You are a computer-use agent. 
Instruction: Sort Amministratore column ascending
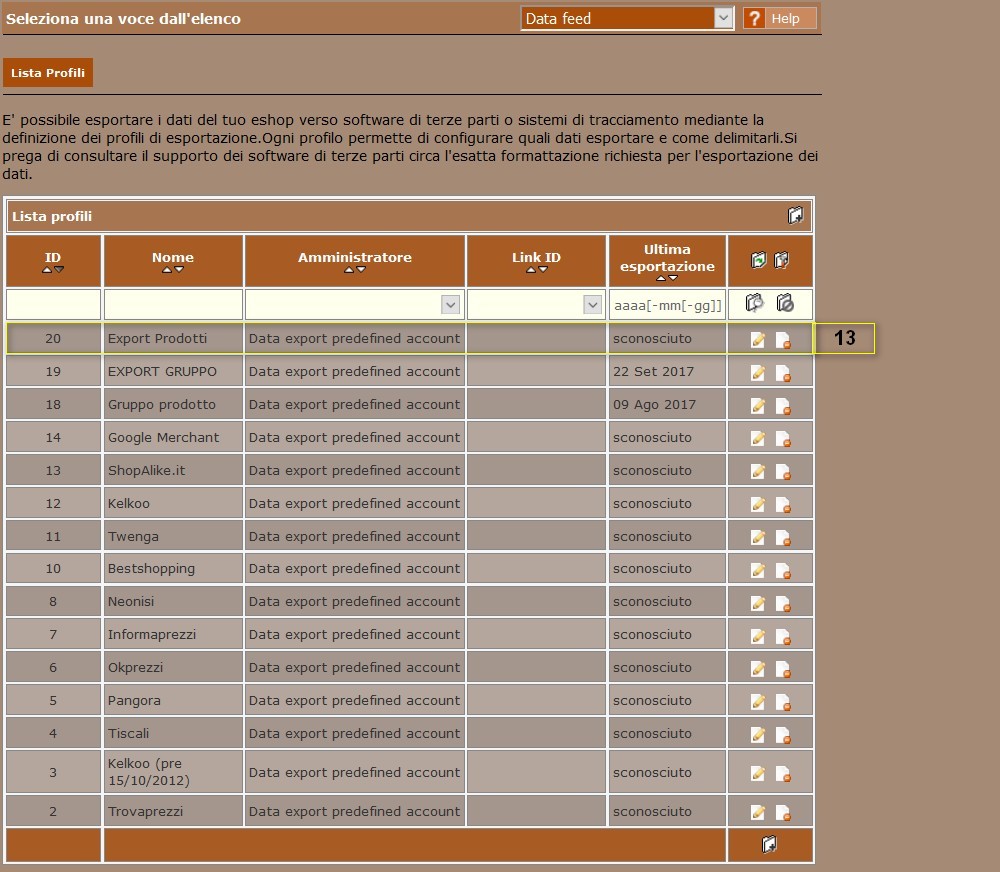pos(349,270)
